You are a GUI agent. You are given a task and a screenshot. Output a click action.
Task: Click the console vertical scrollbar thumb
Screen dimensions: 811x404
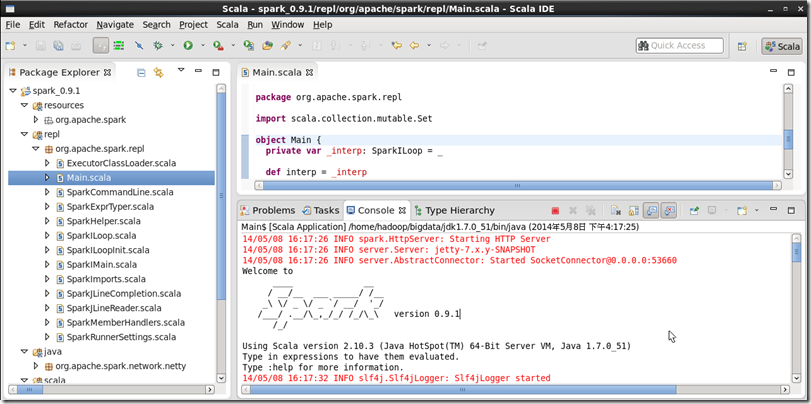[797, 250]
